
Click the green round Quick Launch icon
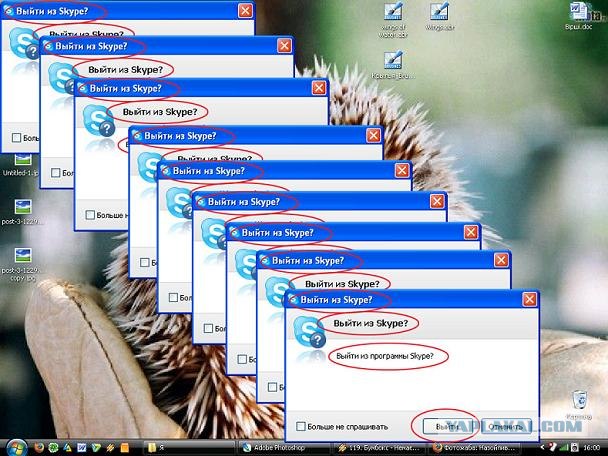coord(53,448)
